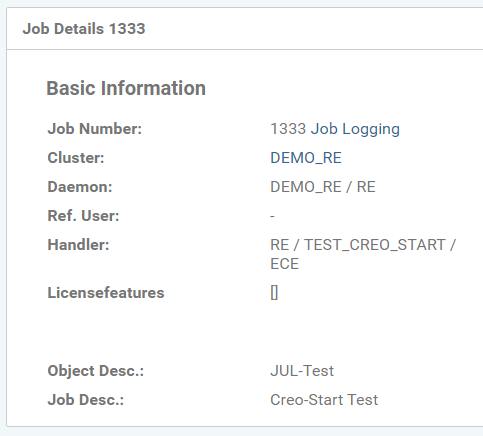
Task: Select the Cluster label
Action: [76, 158]
